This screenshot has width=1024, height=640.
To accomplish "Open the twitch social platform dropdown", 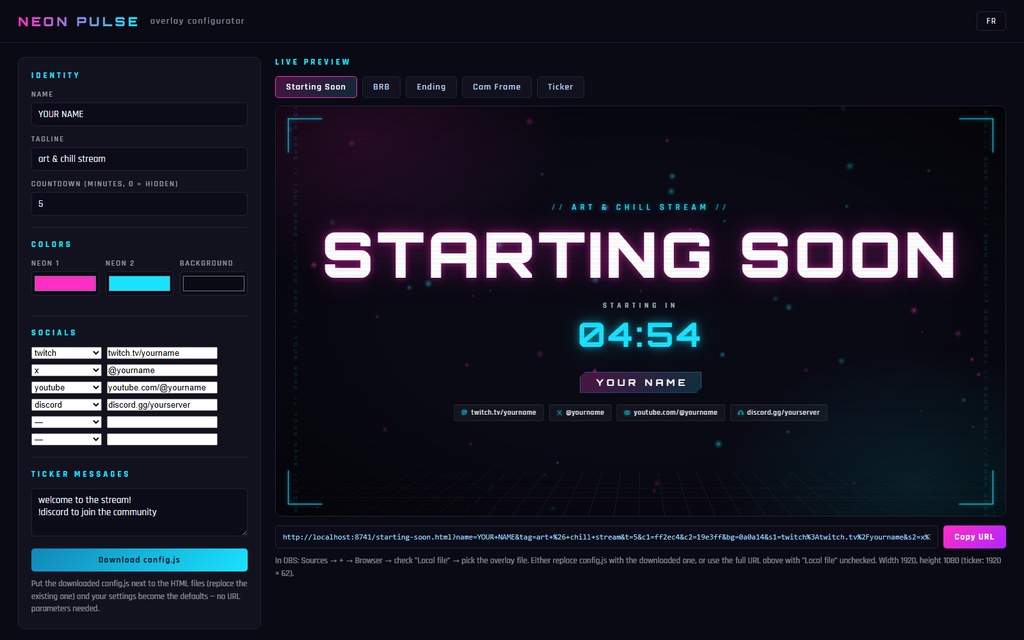I will (x=66, y=353).
